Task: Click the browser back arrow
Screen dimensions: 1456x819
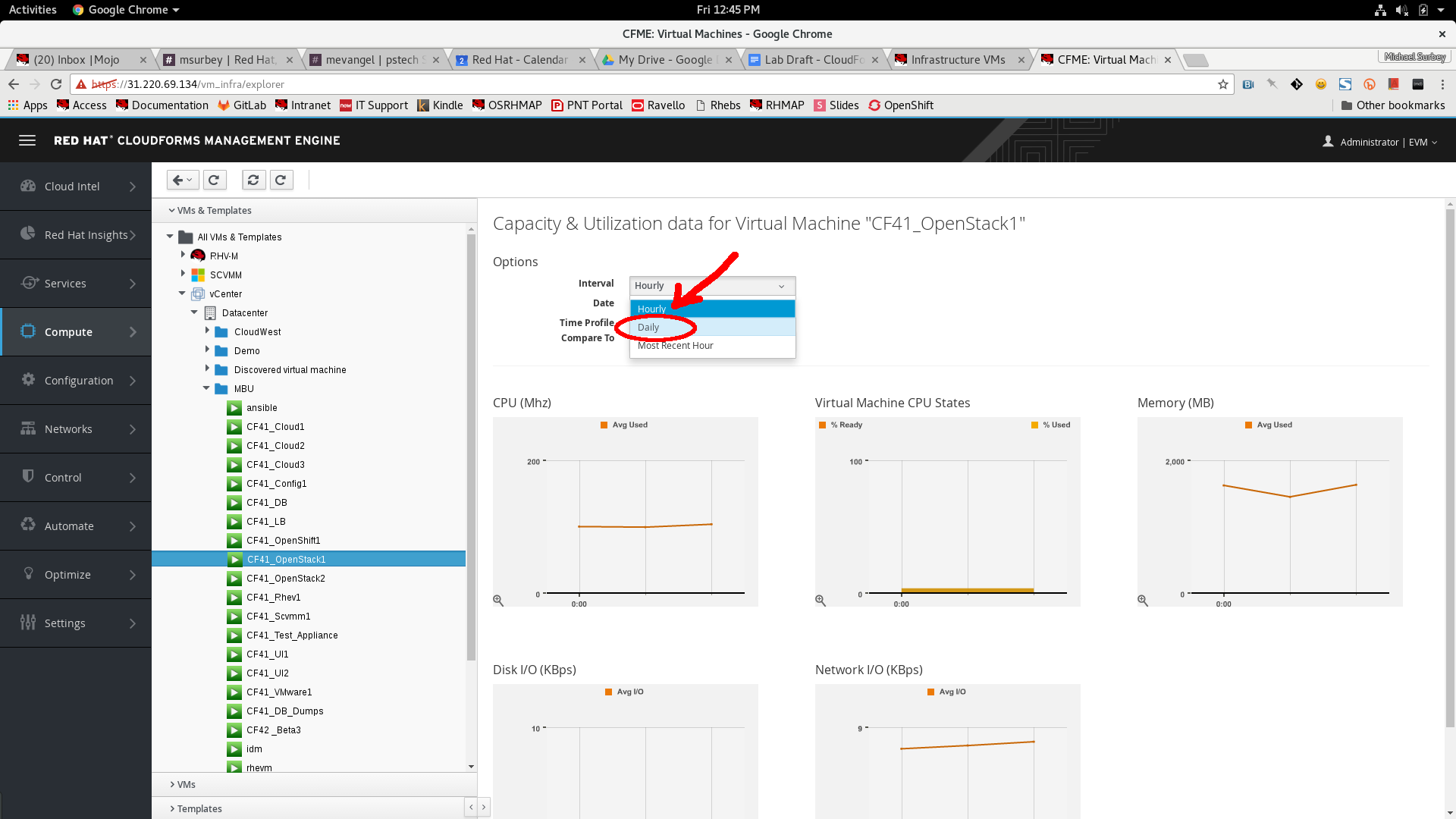Action: click(14, 84)
